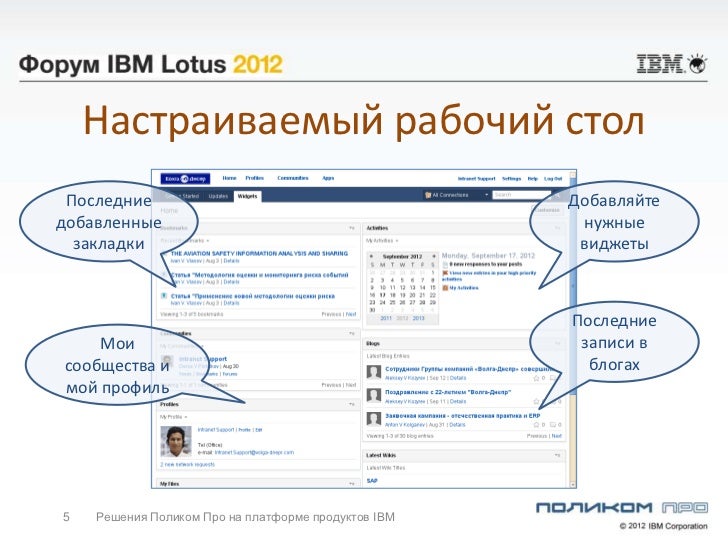Viewport: 728px width, 546px height.
Task: Click avatar beside Поздравление с 22-летием entry
Action: point(374,396)
